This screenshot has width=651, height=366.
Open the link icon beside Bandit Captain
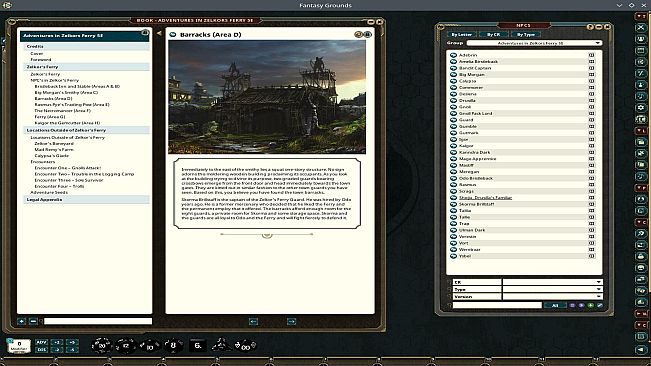coord(453,68)
